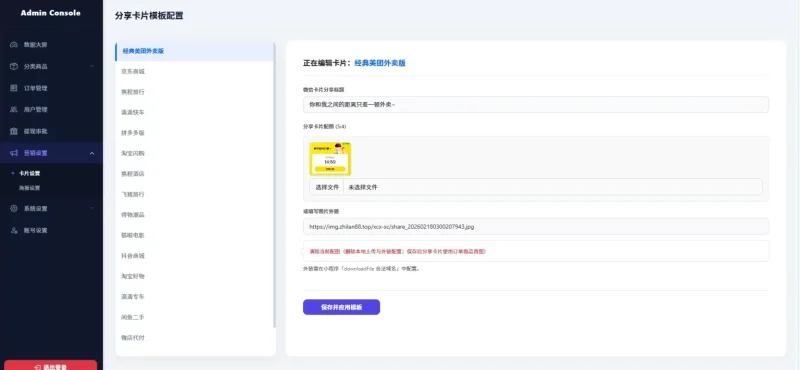Image resolution: width=800 pixels, height=370 pixels.
Task: Select the 滴滴快车 template
Action: 194,112
